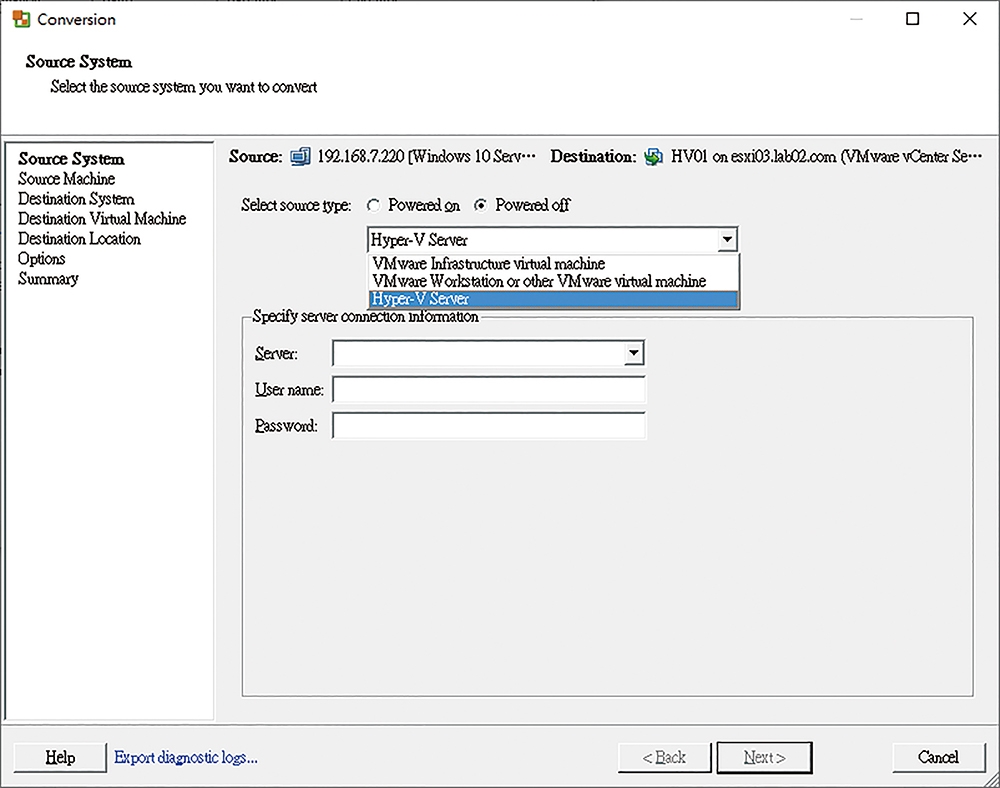
Task: Click destination text HV01 on esxi03.lab02.com
Action: tap(753, 157)
